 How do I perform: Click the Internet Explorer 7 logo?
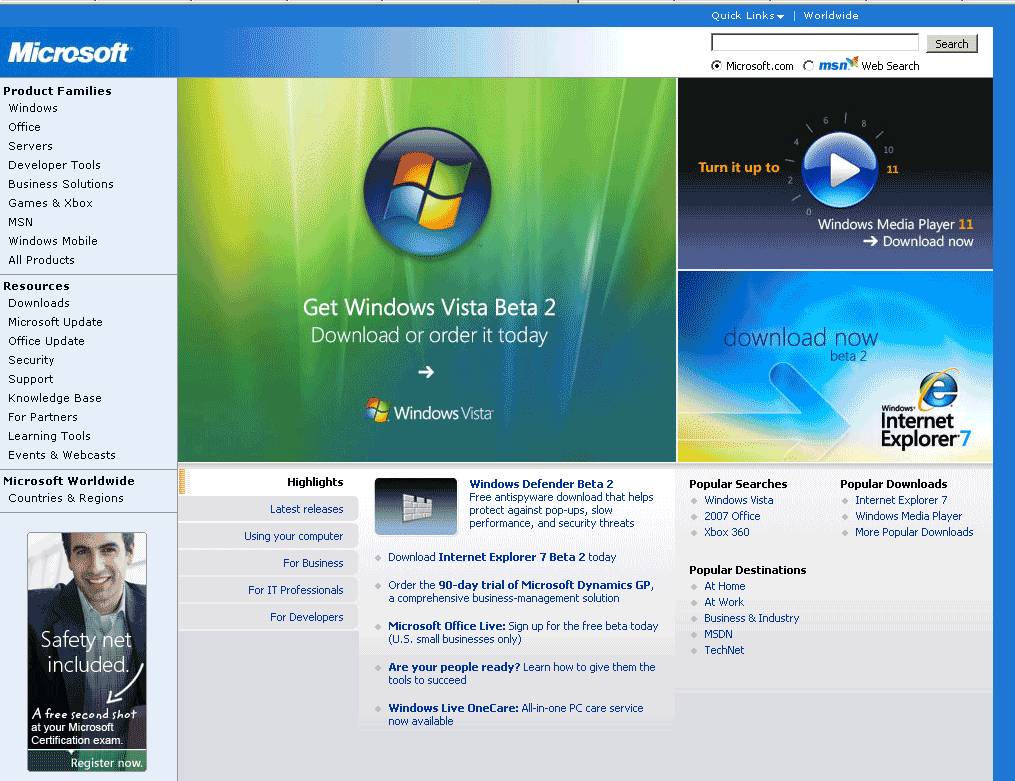pos(926,410)
